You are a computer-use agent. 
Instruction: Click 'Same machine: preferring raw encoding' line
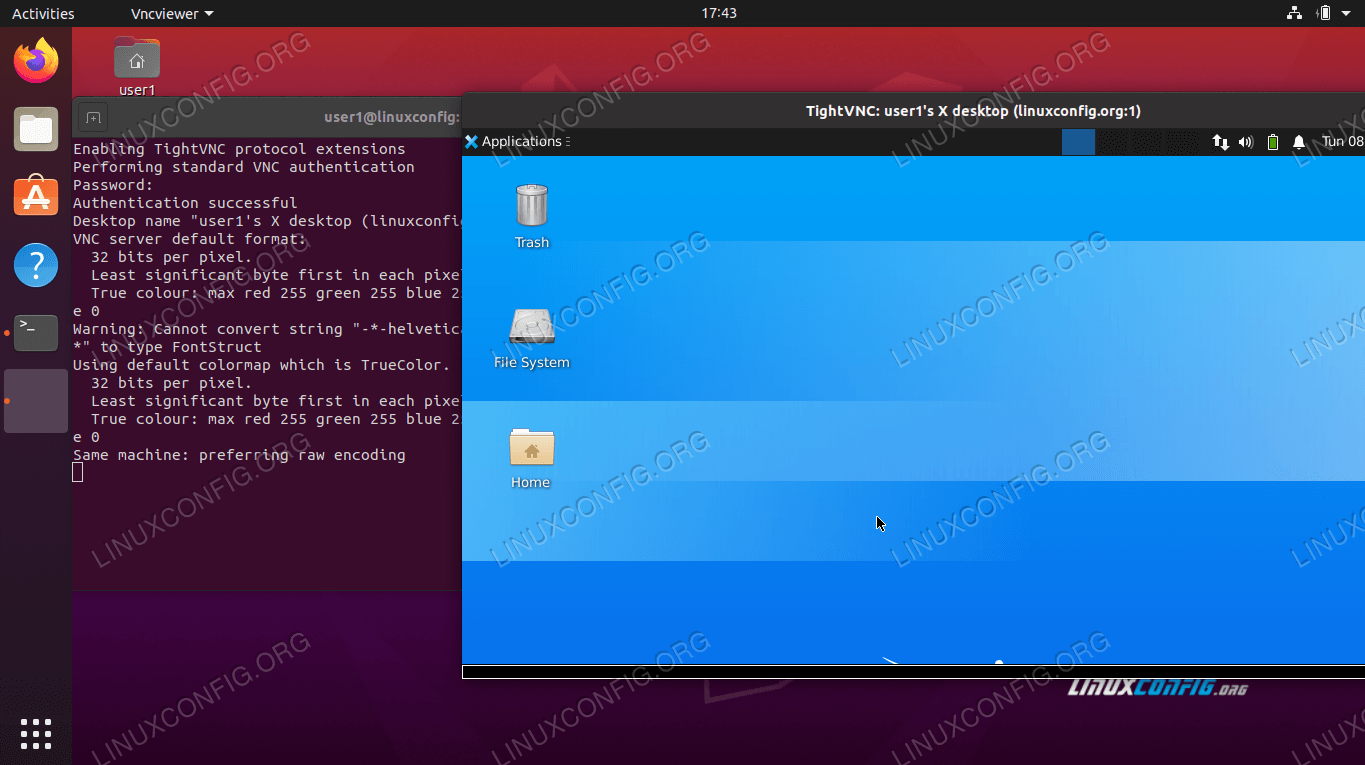click(239, 455)
